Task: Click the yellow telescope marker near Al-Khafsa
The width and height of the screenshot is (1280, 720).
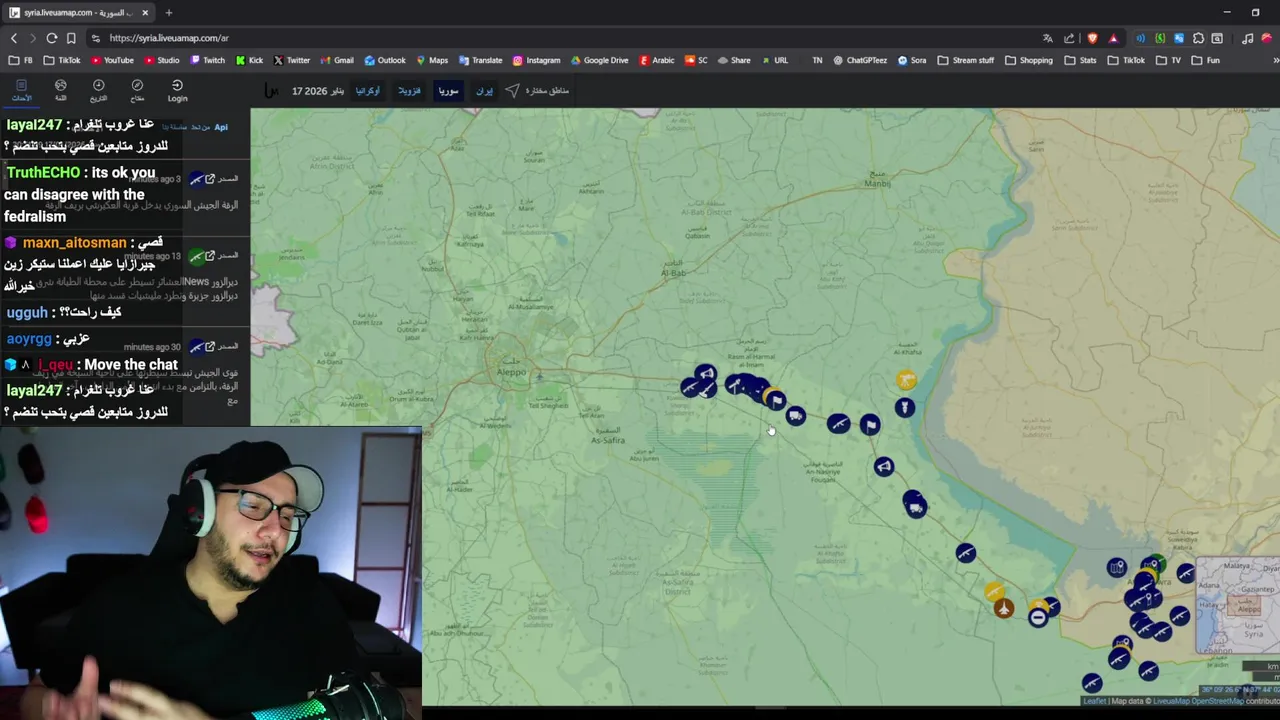Action: pyautogui.click(x=906, y=380)
